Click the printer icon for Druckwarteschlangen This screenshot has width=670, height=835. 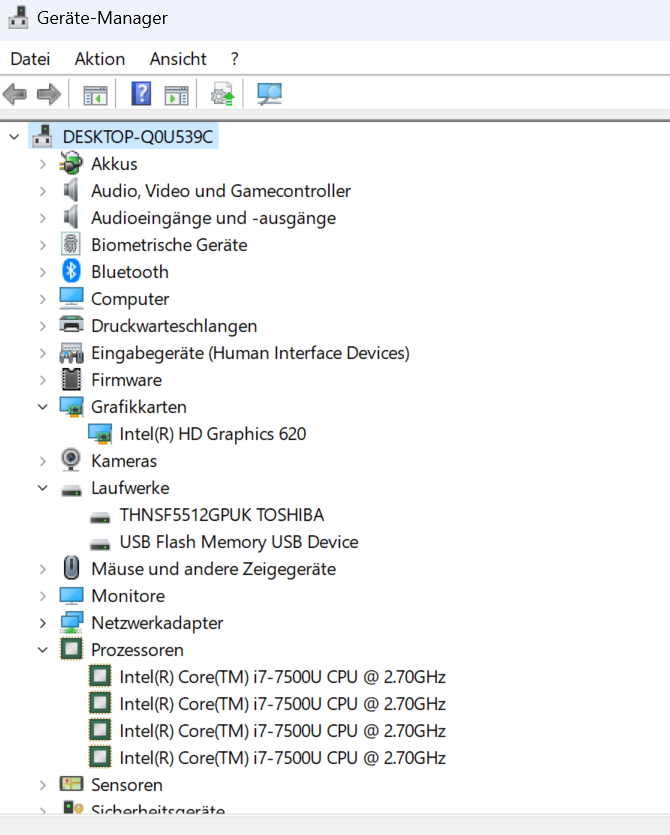tap(71, 324)
